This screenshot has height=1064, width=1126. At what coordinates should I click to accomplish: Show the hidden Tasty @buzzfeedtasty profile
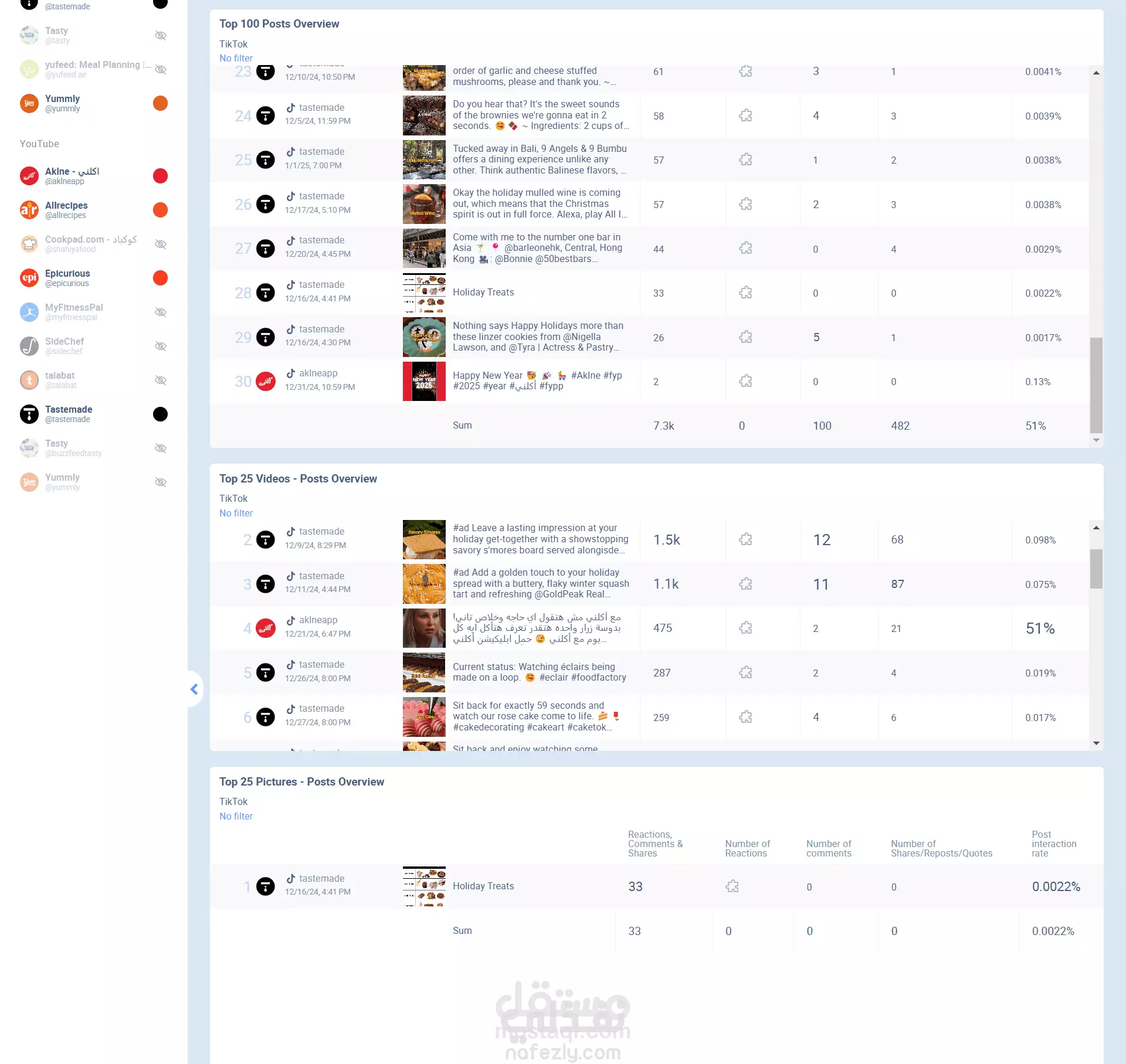[x=160, y=448]
